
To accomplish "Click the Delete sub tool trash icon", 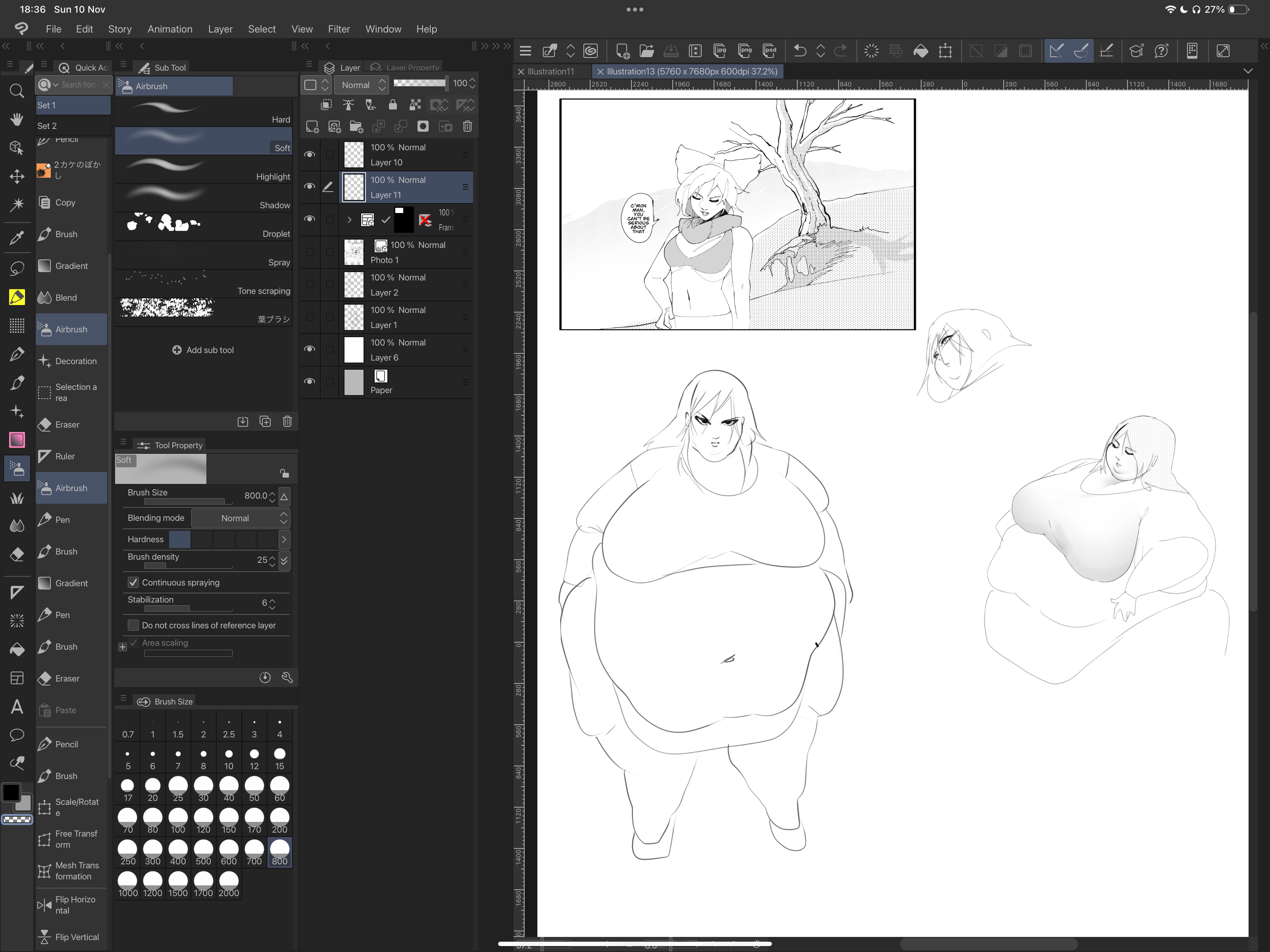I will click(287, 422).
